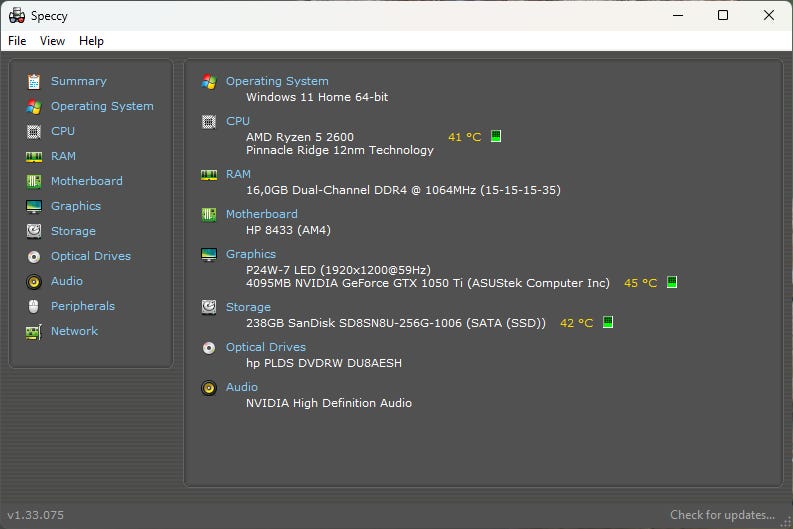This screenshot has width=793, height=529.
Task: Click the Graphics monitor icon in sidebar
Action: (34, 206)
